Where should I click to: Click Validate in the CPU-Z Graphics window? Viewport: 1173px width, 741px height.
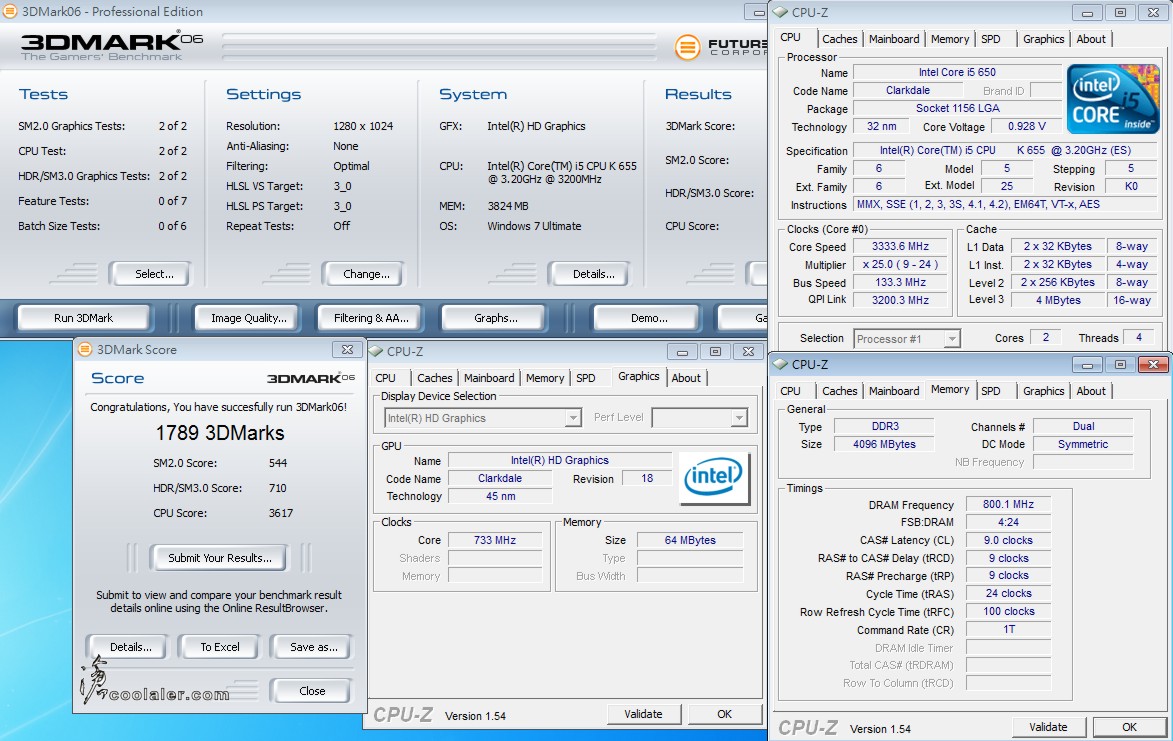(x=643, y=714)
